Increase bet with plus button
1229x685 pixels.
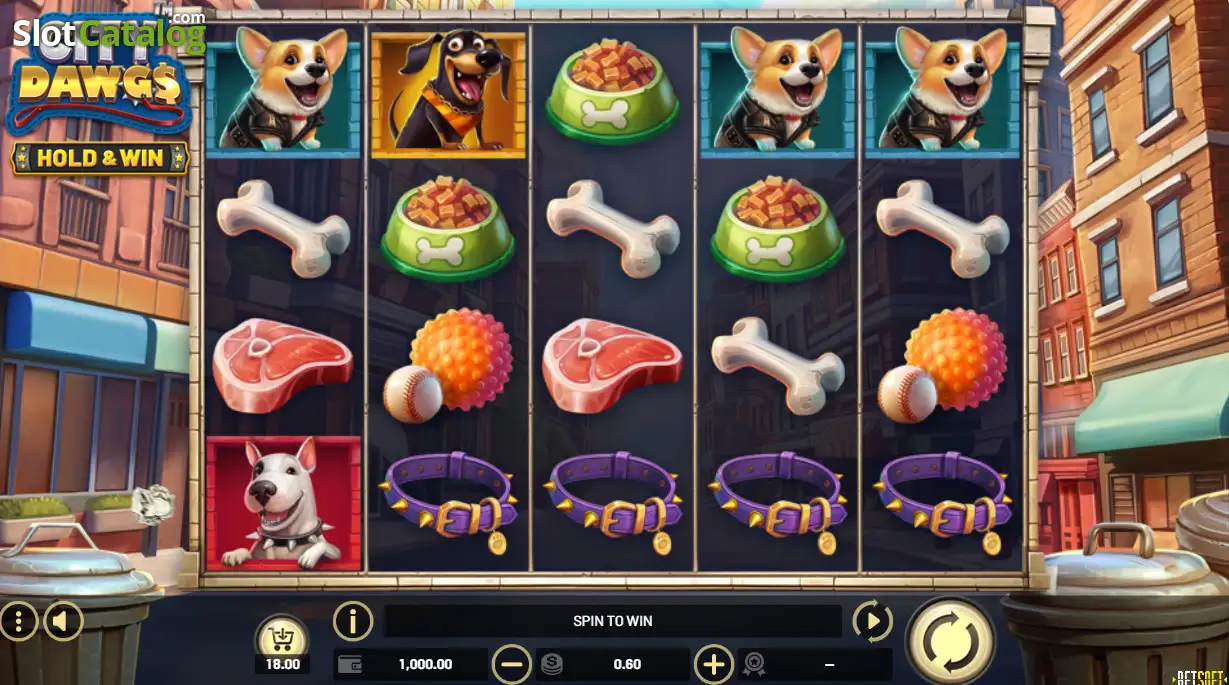click(713, 664)
